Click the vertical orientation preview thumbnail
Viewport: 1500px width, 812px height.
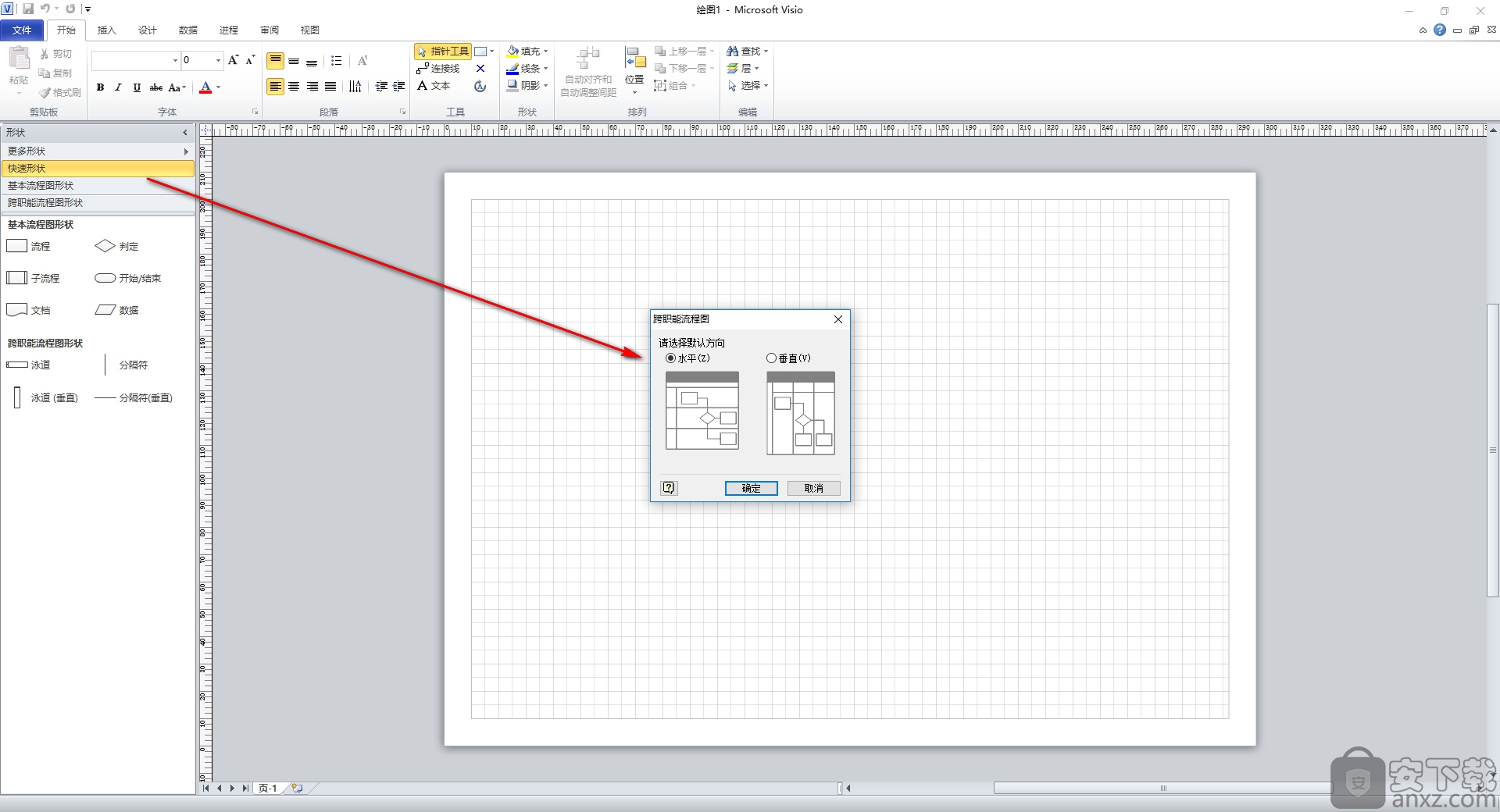point(801,413)
